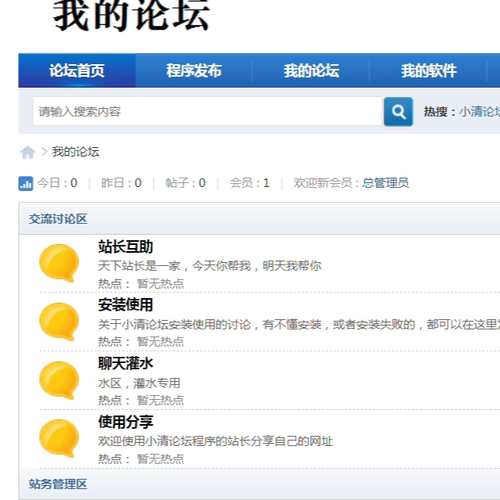Click the 欢迎使用小清论坛程序 description text
Image resolution: width=500 pixels, height=500 pixels.
point(216,441)
